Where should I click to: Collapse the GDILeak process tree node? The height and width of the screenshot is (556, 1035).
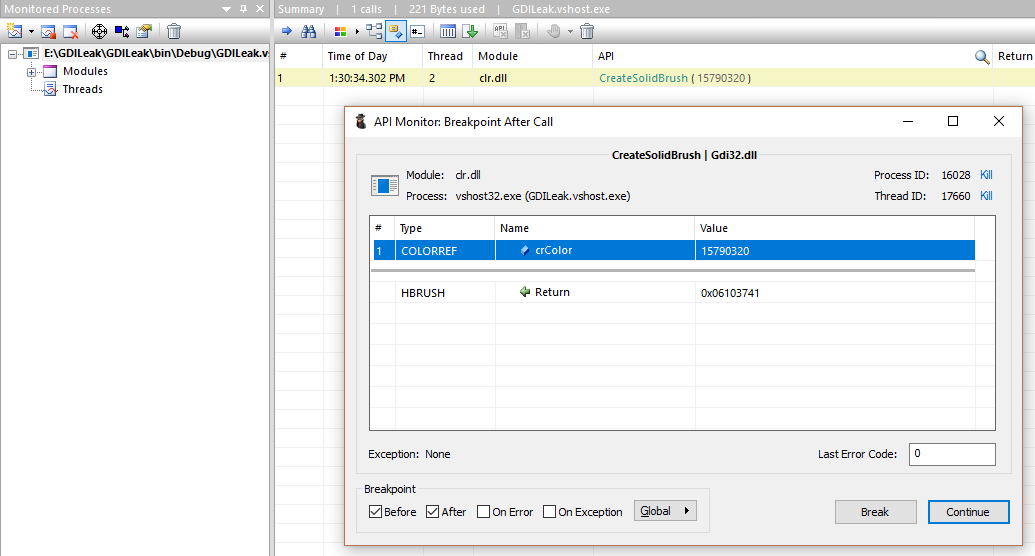[x=13, y=54]
